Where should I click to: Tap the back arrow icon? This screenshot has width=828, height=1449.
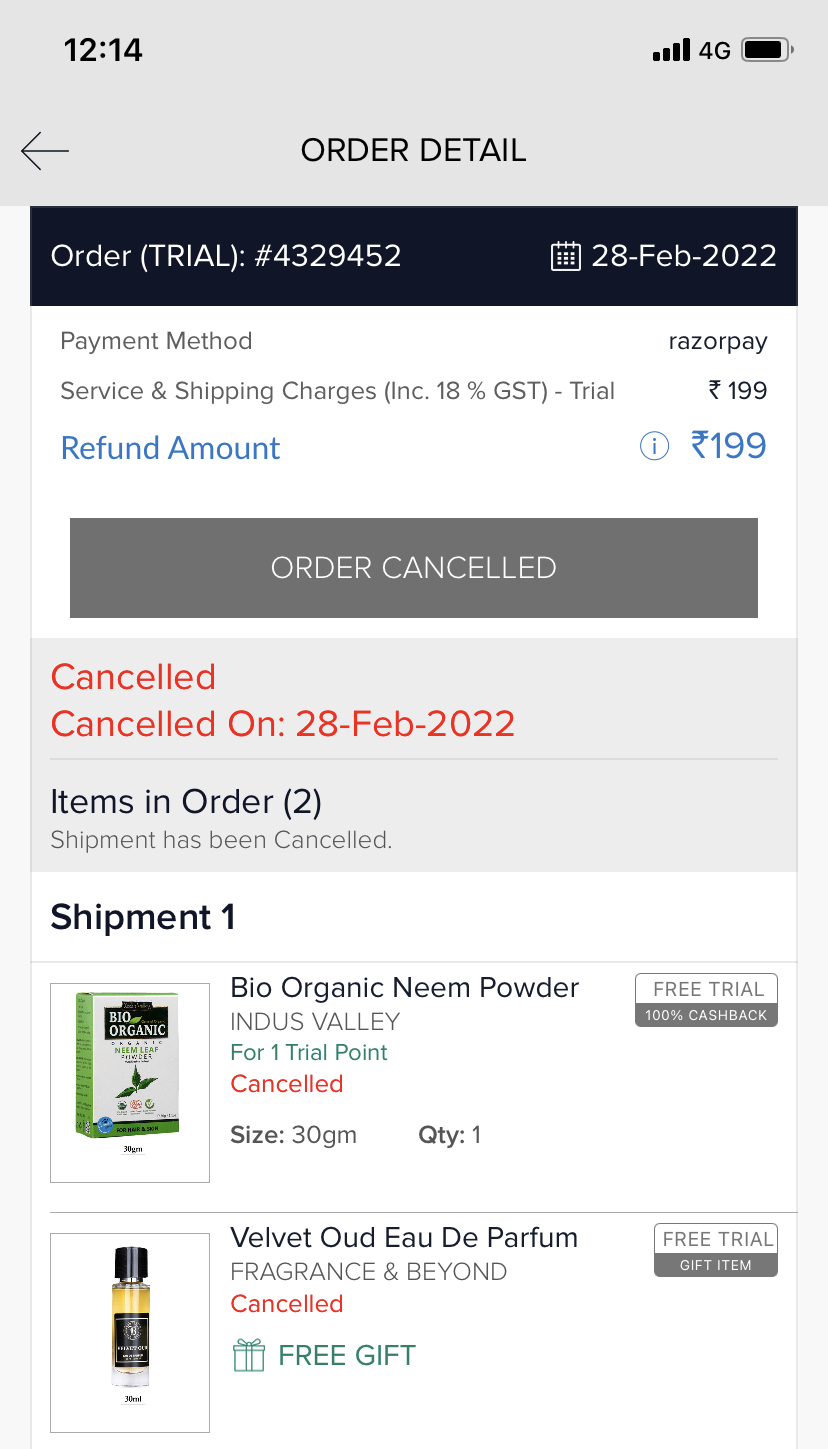coord(45,151)
